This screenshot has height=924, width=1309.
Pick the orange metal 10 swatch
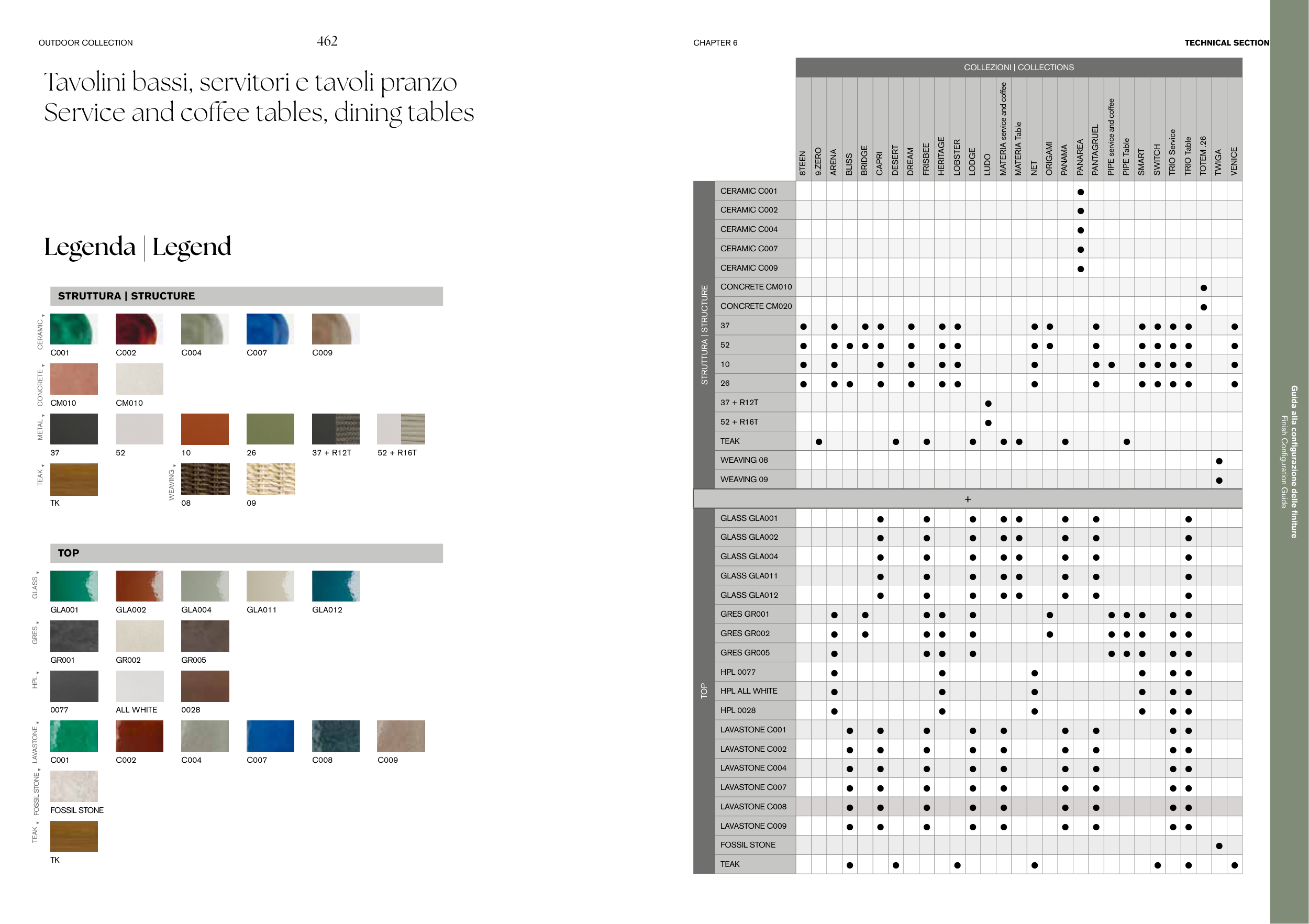(x=205, y=429)
